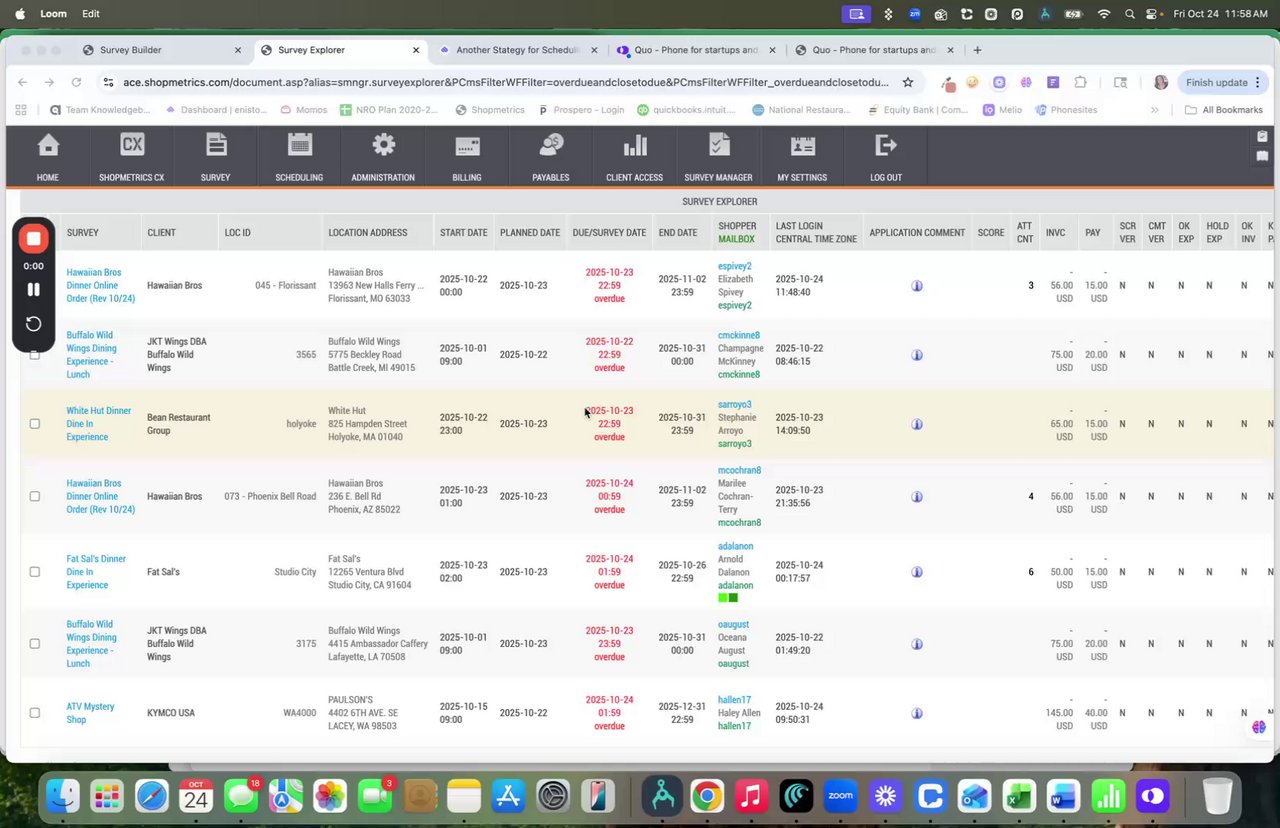
Task: Stop the Loom recording
Action: tap(33, 239)
